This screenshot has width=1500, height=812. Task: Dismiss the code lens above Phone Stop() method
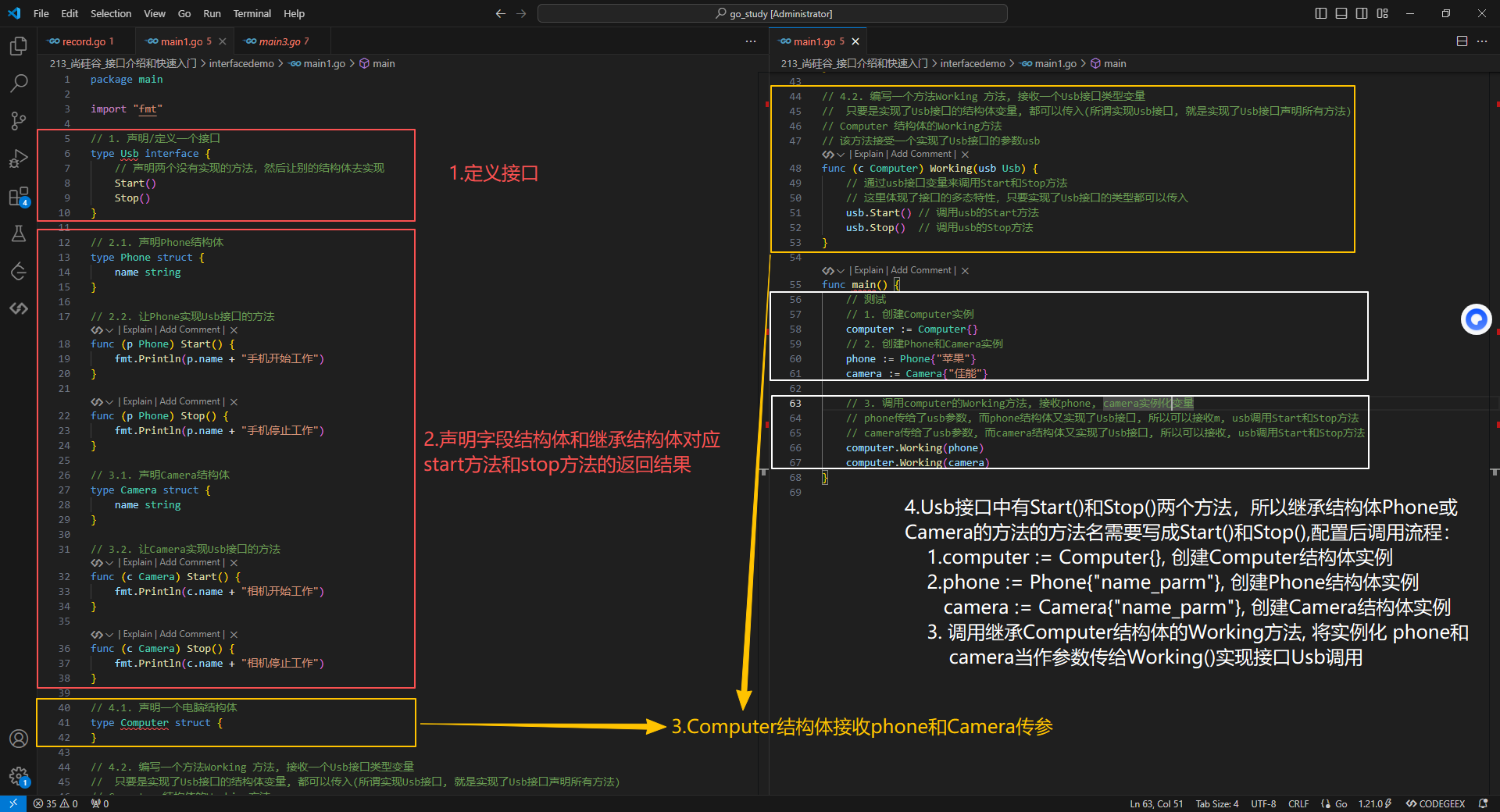pos(234,402)
